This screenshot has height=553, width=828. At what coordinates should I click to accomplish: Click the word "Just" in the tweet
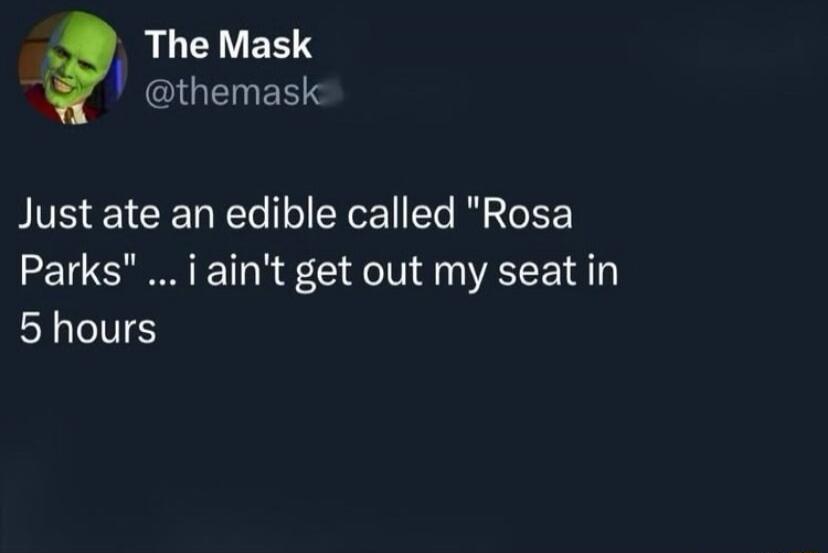click(52, 218)
